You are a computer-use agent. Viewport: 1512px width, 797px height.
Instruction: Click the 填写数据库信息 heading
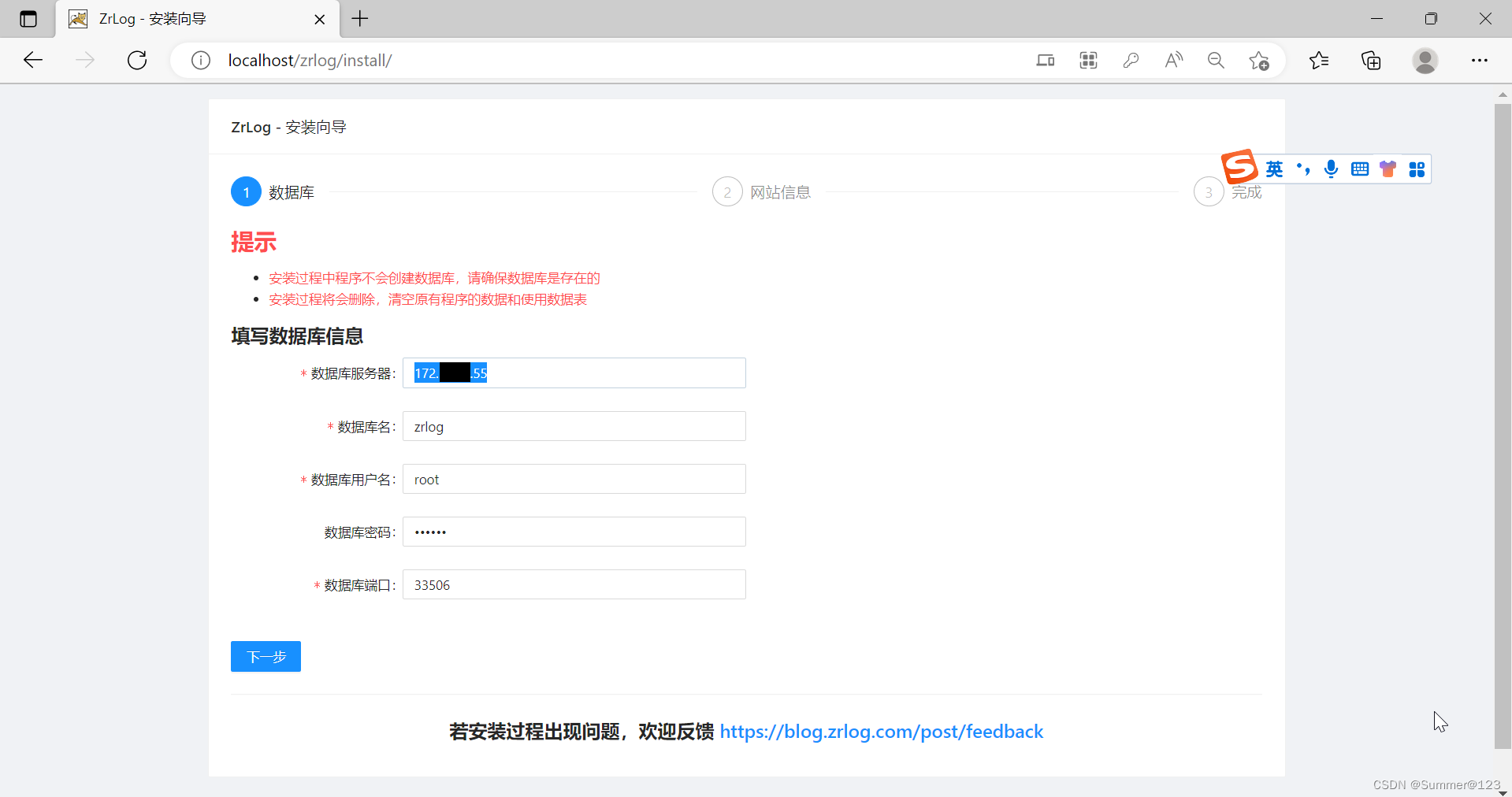click(x=297, y=336)
